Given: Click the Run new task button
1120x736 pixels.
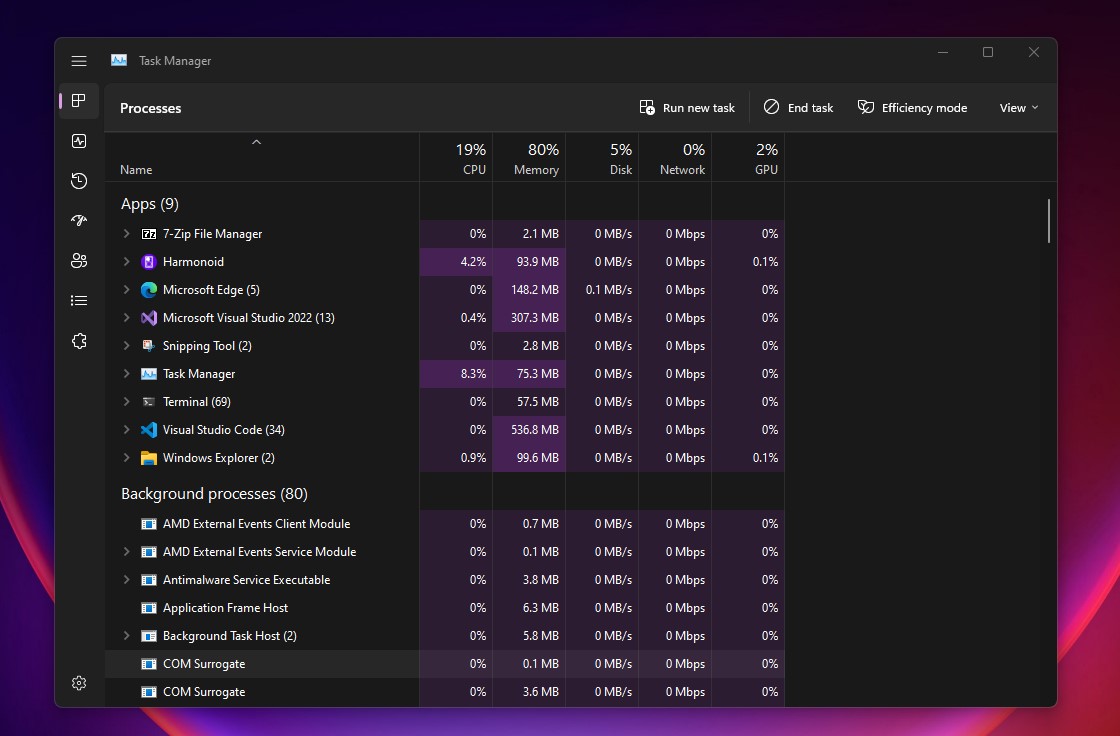Looking at the screenshot, I should coord(687,108).
